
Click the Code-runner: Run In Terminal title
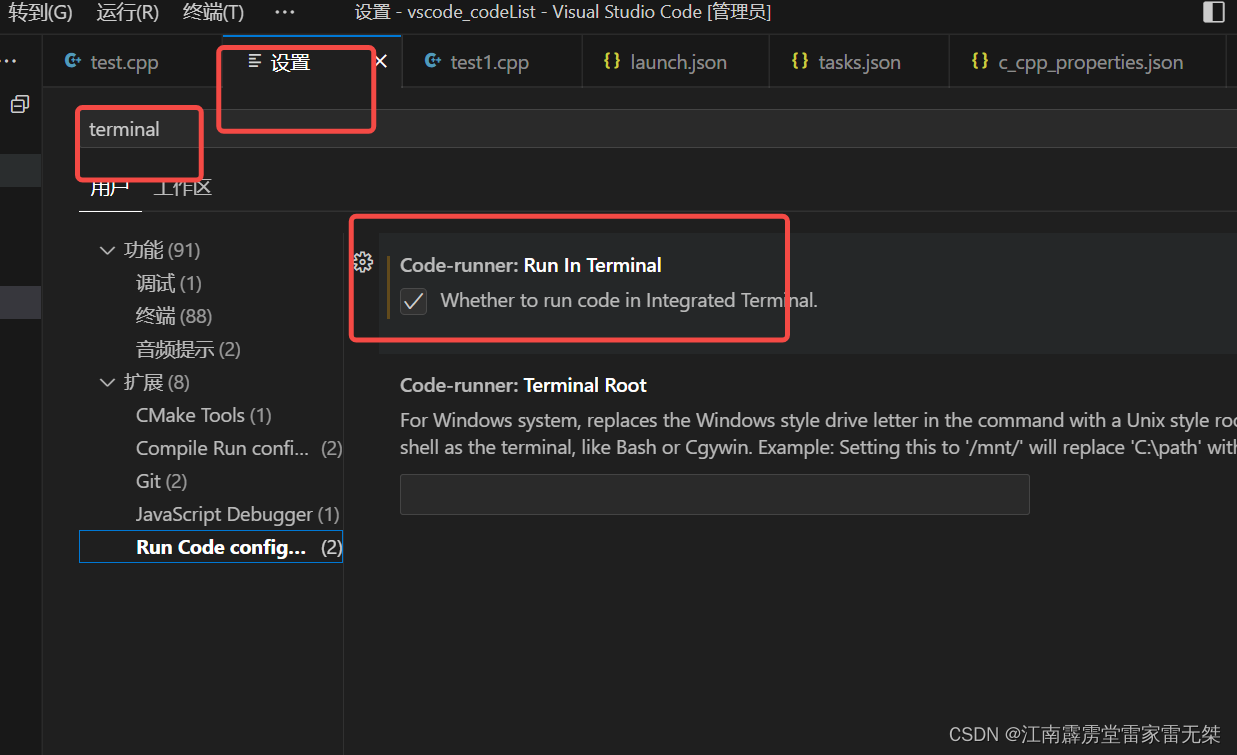click(x=531, y=265)
